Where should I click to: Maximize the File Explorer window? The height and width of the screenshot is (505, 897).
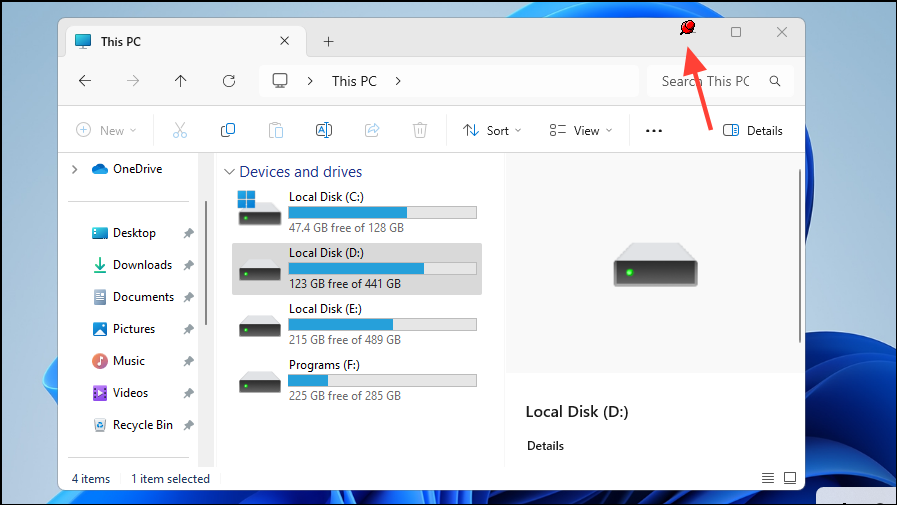coord(736,32)
